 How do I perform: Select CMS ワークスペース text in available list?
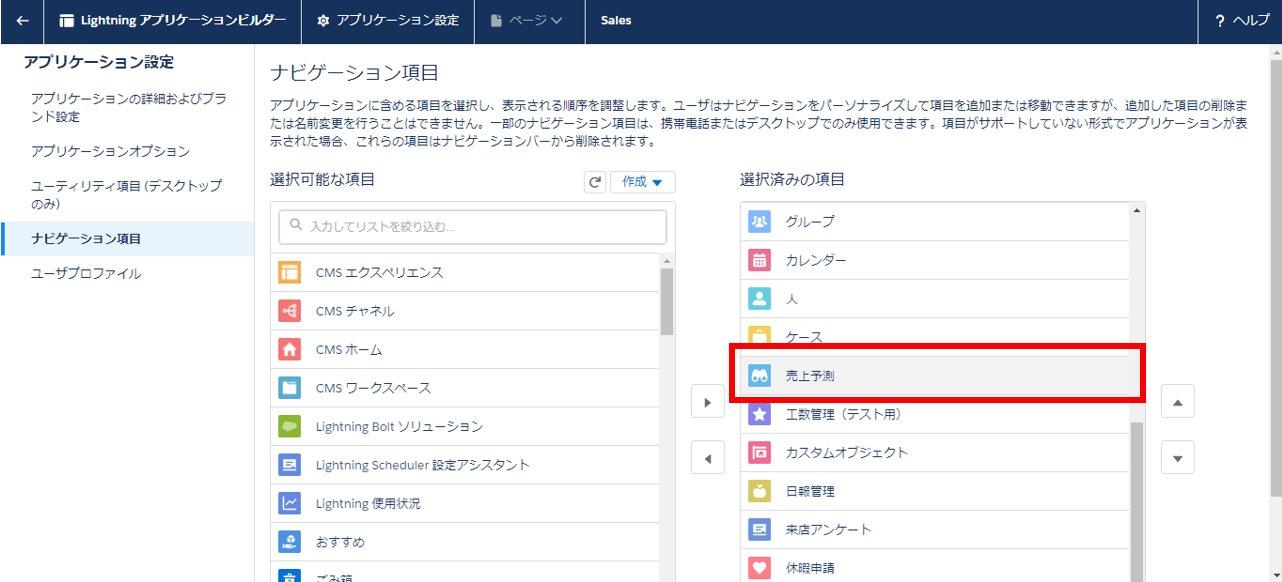373,388
